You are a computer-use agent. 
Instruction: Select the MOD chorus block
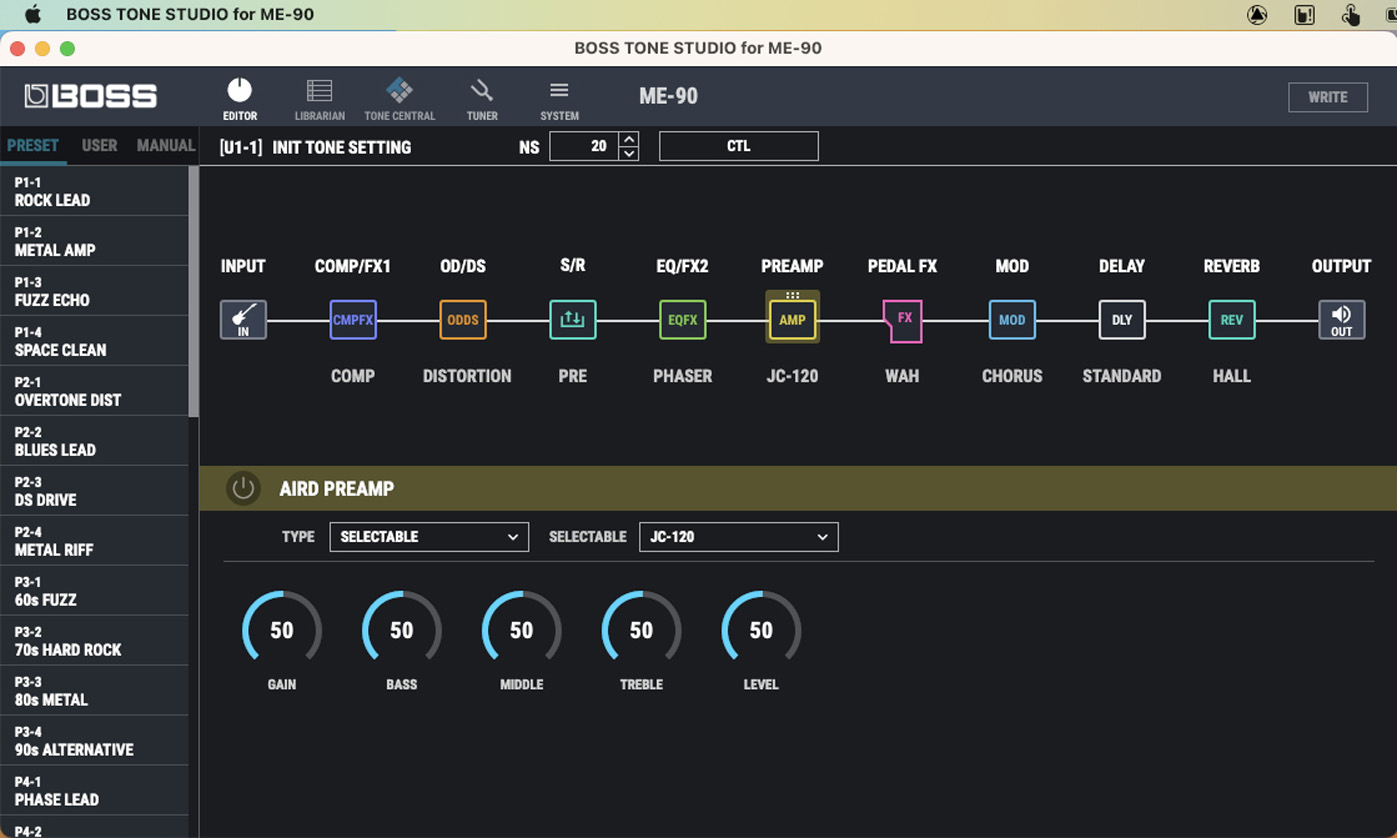tap(1012, 320)
